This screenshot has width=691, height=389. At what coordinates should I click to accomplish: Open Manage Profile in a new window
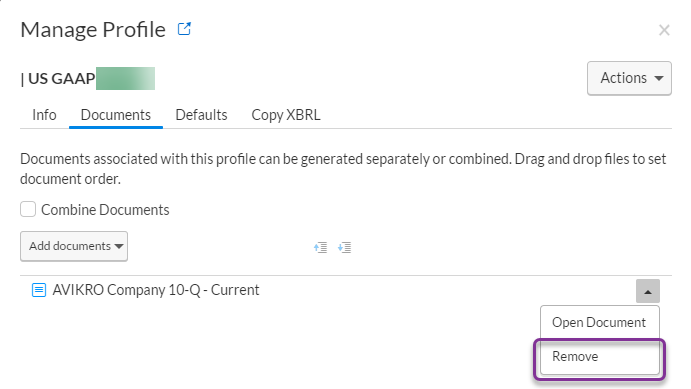pyautogui.click(x=184, y=29)
